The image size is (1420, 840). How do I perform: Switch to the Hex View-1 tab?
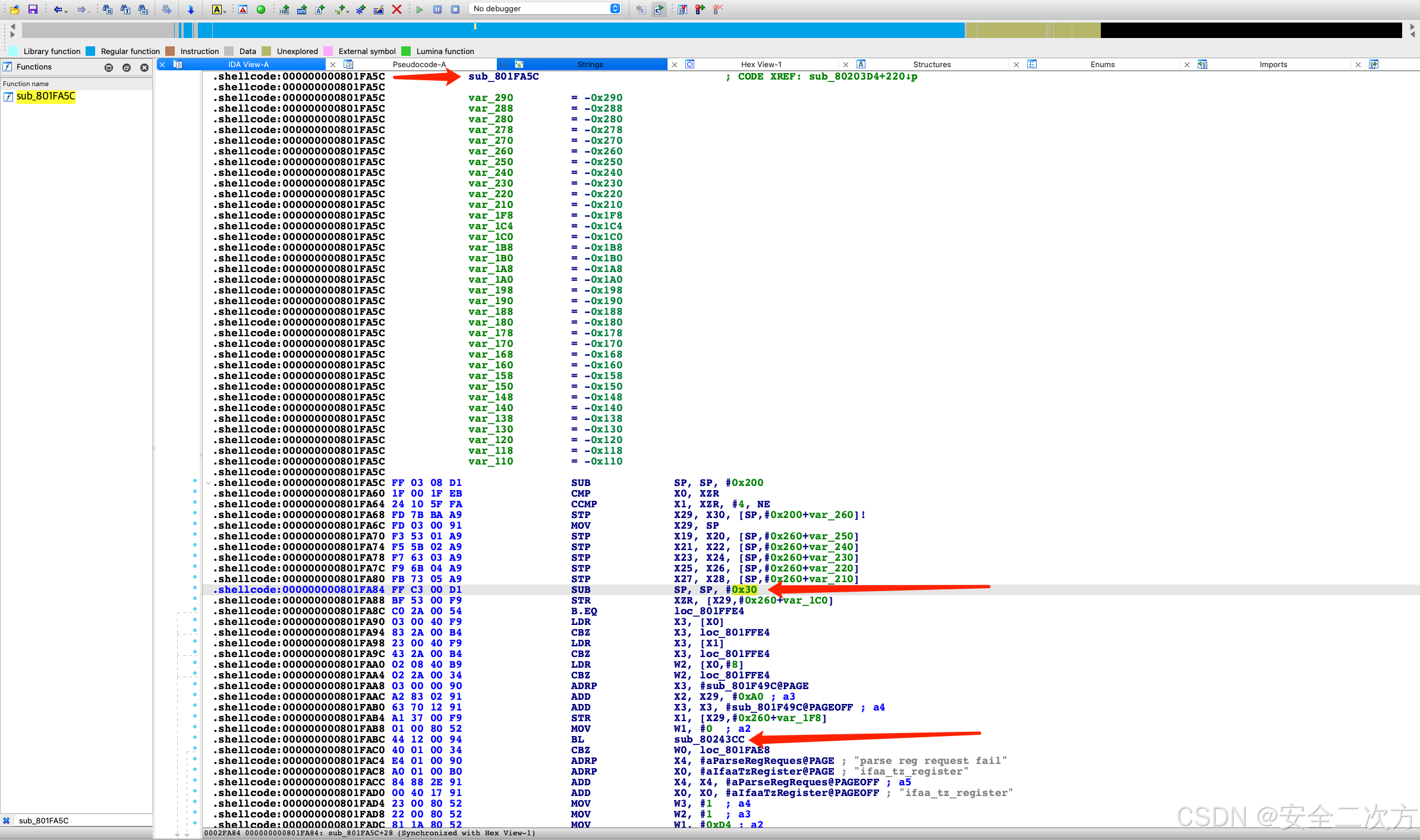click(x=761, y=64)
